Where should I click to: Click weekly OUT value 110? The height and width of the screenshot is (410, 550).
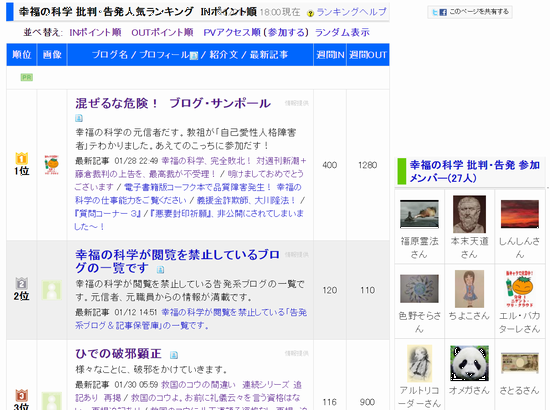point(368,290)
